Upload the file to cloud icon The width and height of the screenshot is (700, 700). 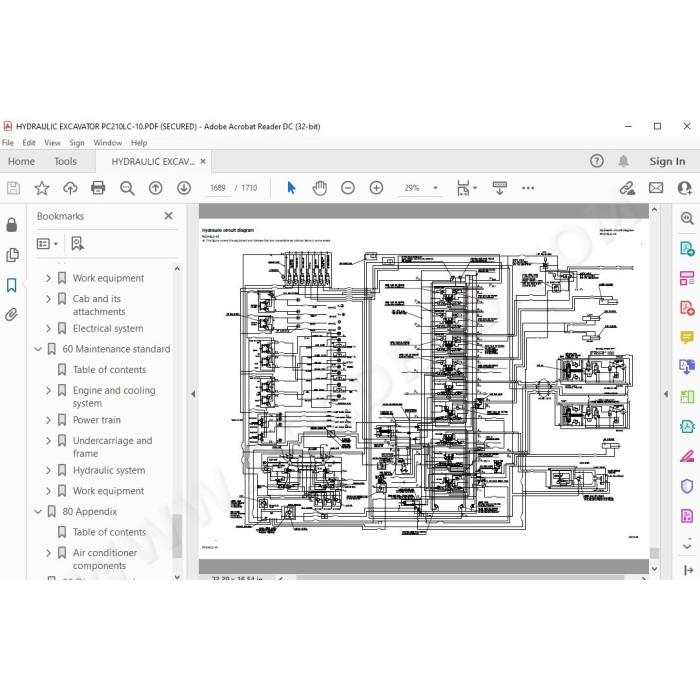[x=70, y=188]
